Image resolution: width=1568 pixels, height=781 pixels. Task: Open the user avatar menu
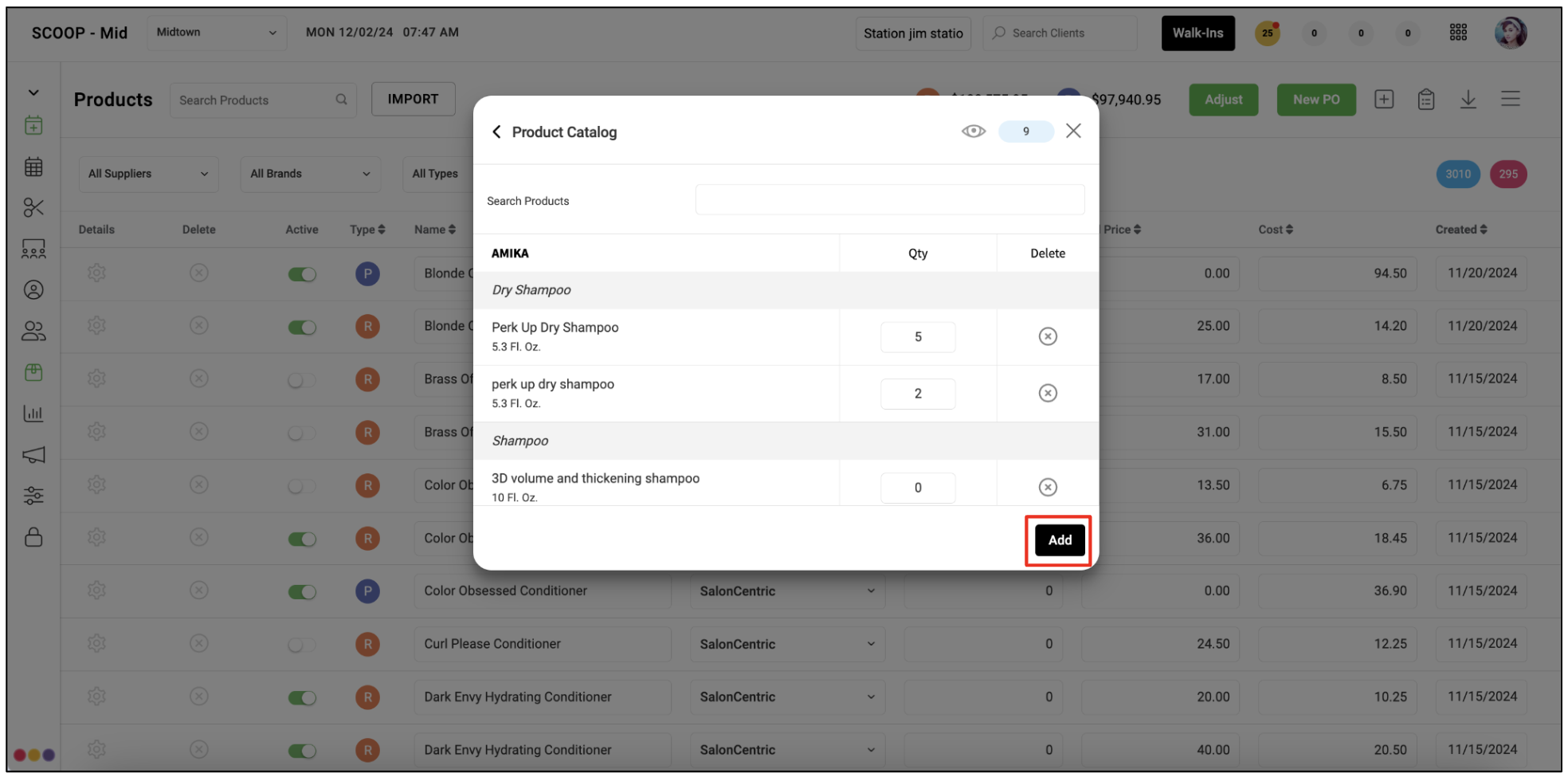coord(1510,33)
